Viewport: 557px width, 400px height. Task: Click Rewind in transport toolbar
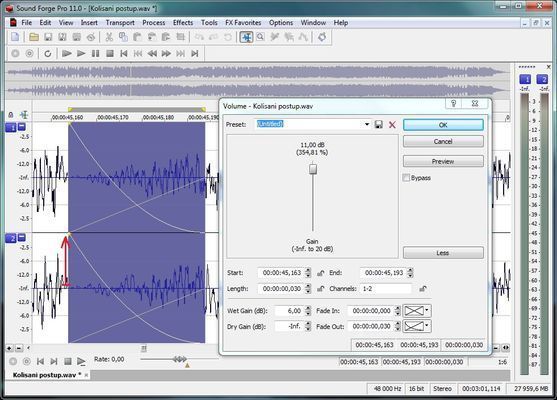tap(152, 54)
